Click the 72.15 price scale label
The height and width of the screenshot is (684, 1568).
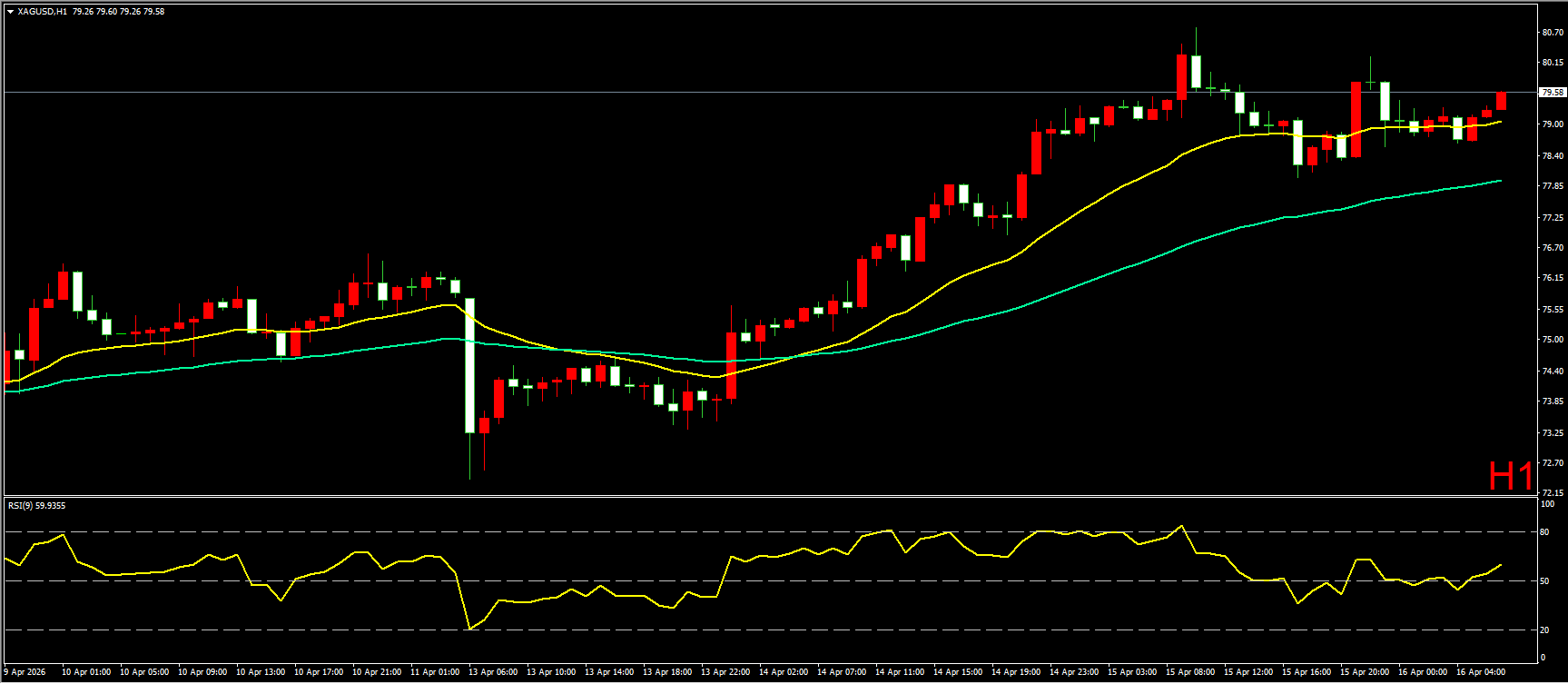[x=1552, y=492]
